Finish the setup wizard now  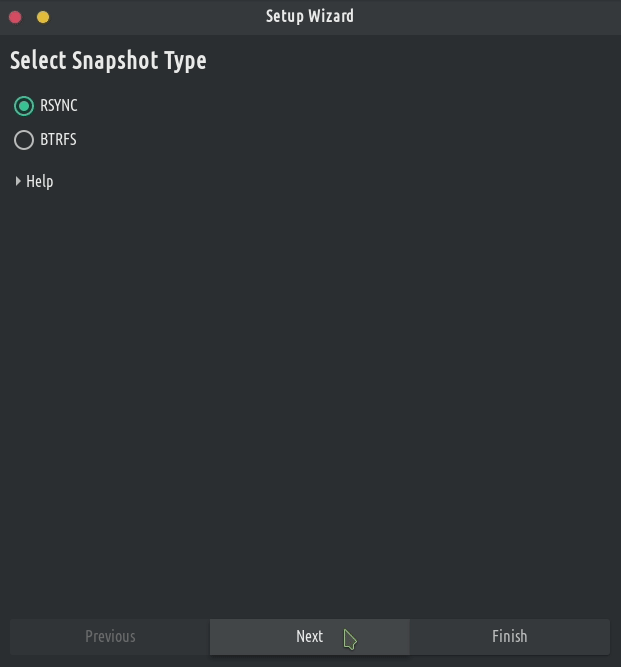point(509,636)
